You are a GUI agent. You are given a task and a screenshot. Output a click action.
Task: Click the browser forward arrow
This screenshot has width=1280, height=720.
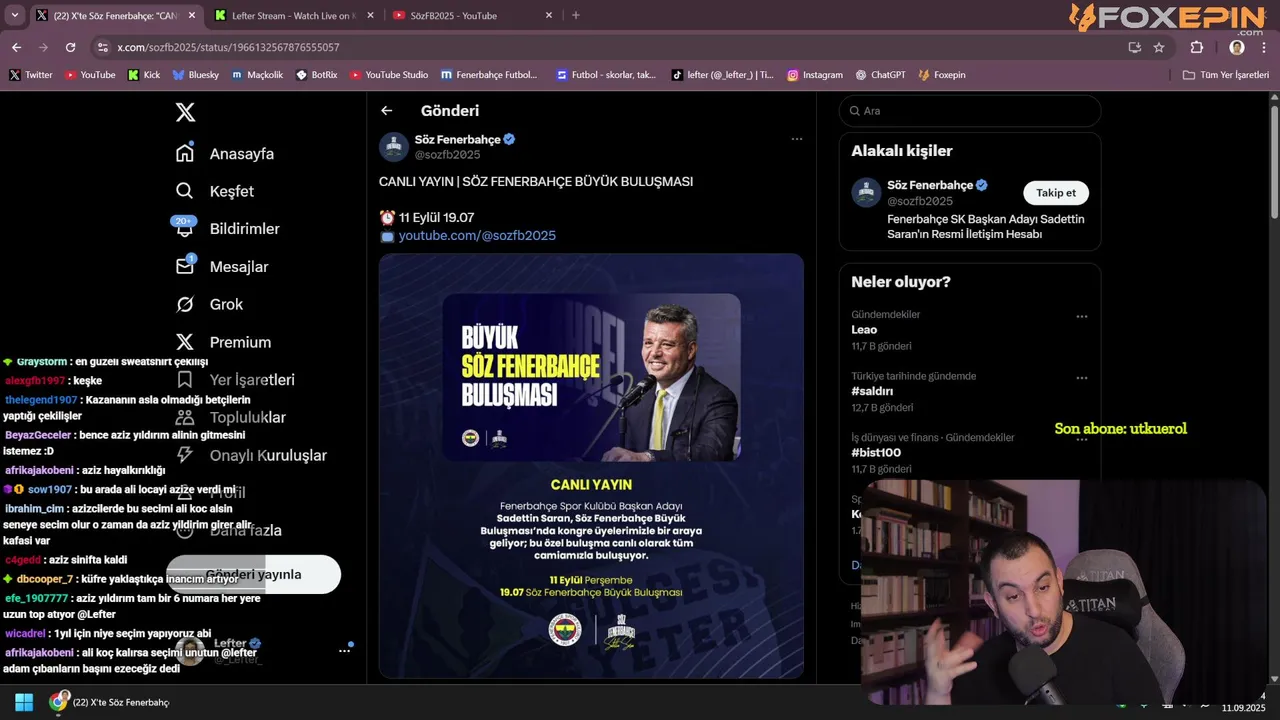tap(43, 47)
